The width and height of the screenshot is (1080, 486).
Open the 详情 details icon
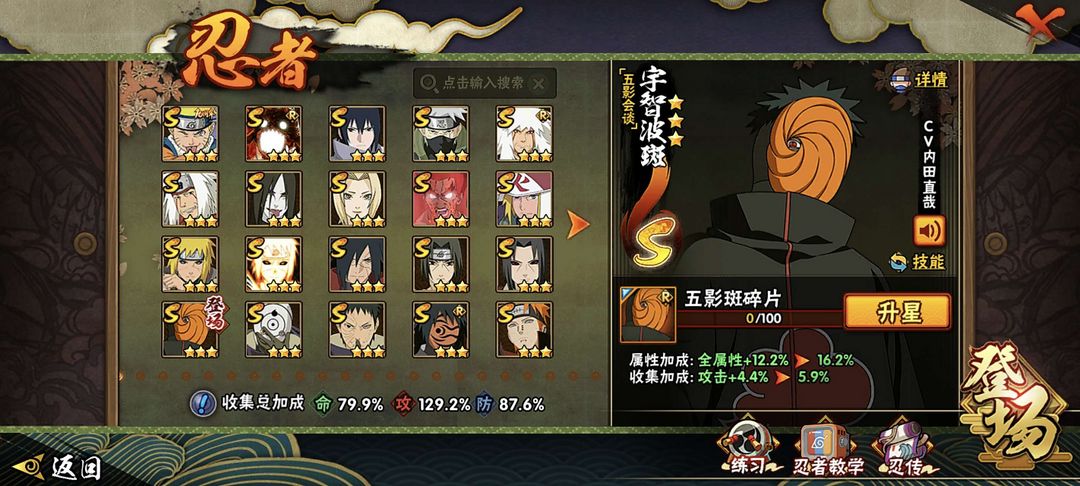coord(919,79)
